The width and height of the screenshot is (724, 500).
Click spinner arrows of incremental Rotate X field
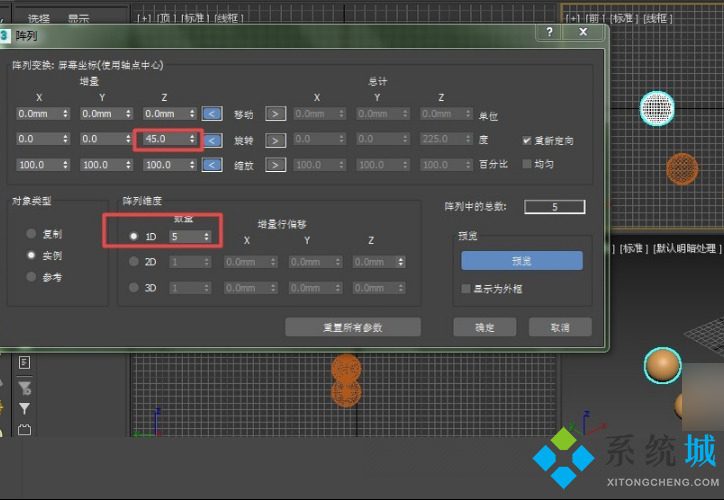66,139
